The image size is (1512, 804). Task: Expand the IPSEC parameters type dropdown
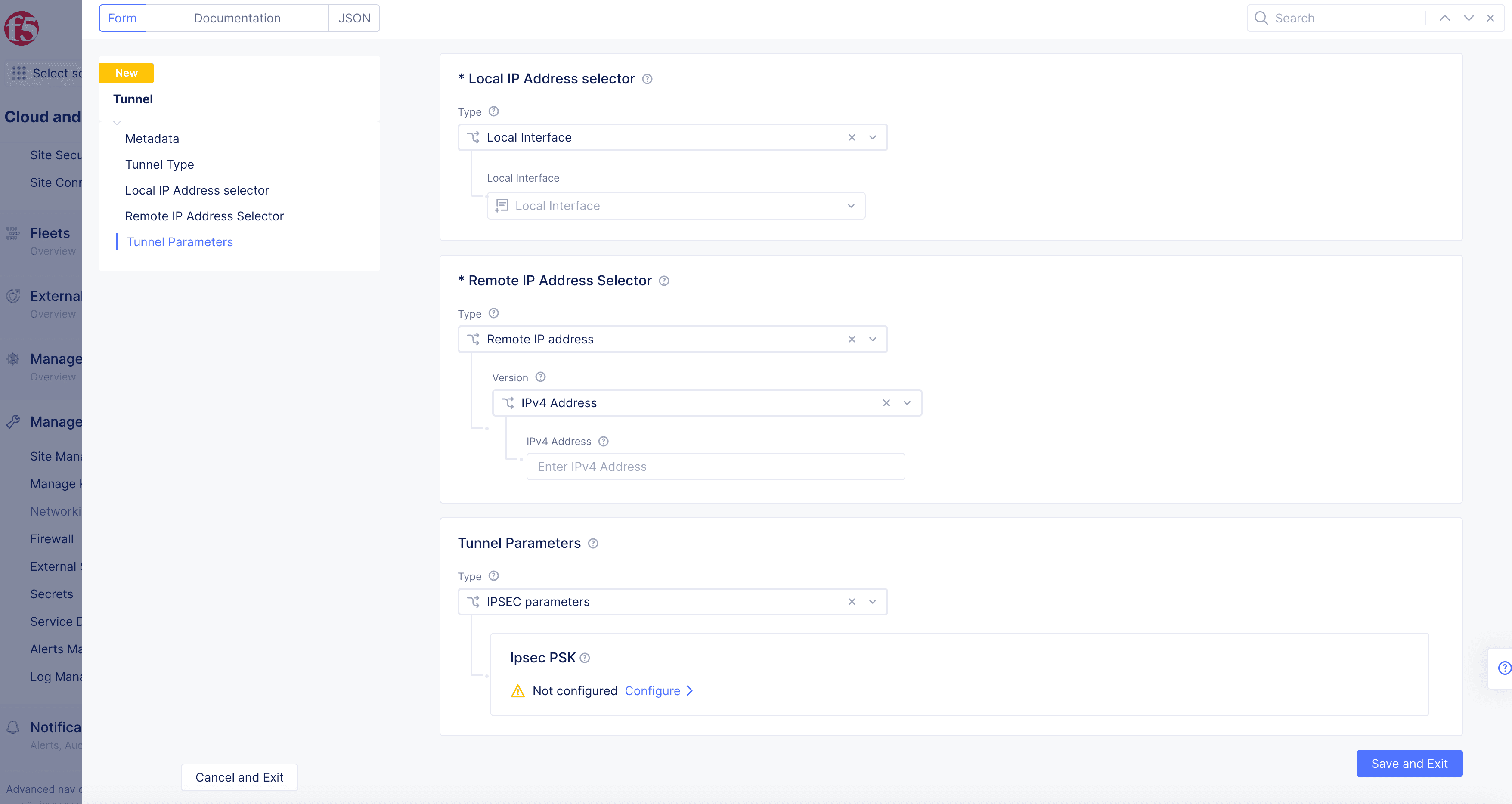(x=873, y=602)
